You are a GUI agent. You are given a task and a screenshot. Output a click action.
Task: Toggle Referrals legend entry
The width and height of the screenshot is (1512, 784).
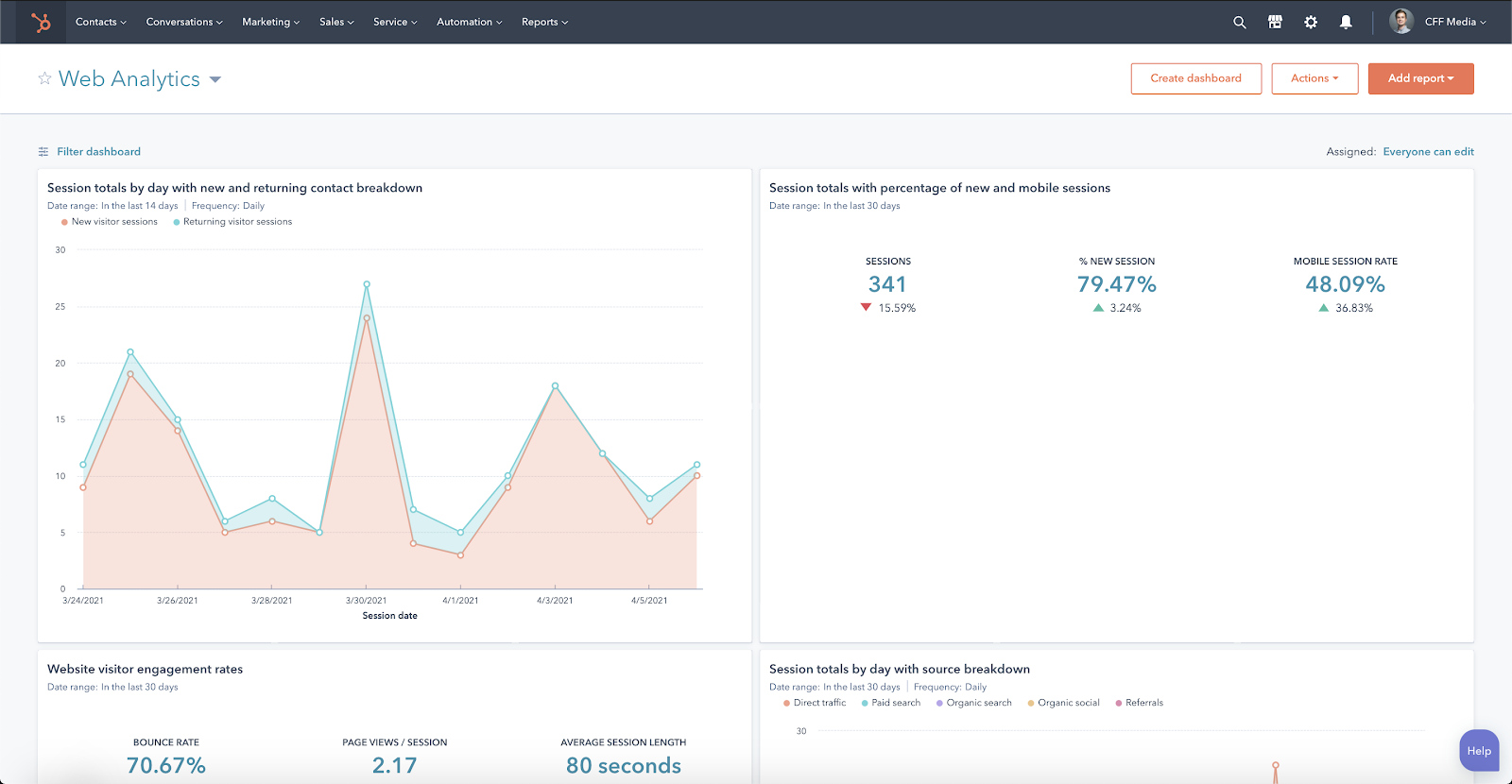[1139, 703]
